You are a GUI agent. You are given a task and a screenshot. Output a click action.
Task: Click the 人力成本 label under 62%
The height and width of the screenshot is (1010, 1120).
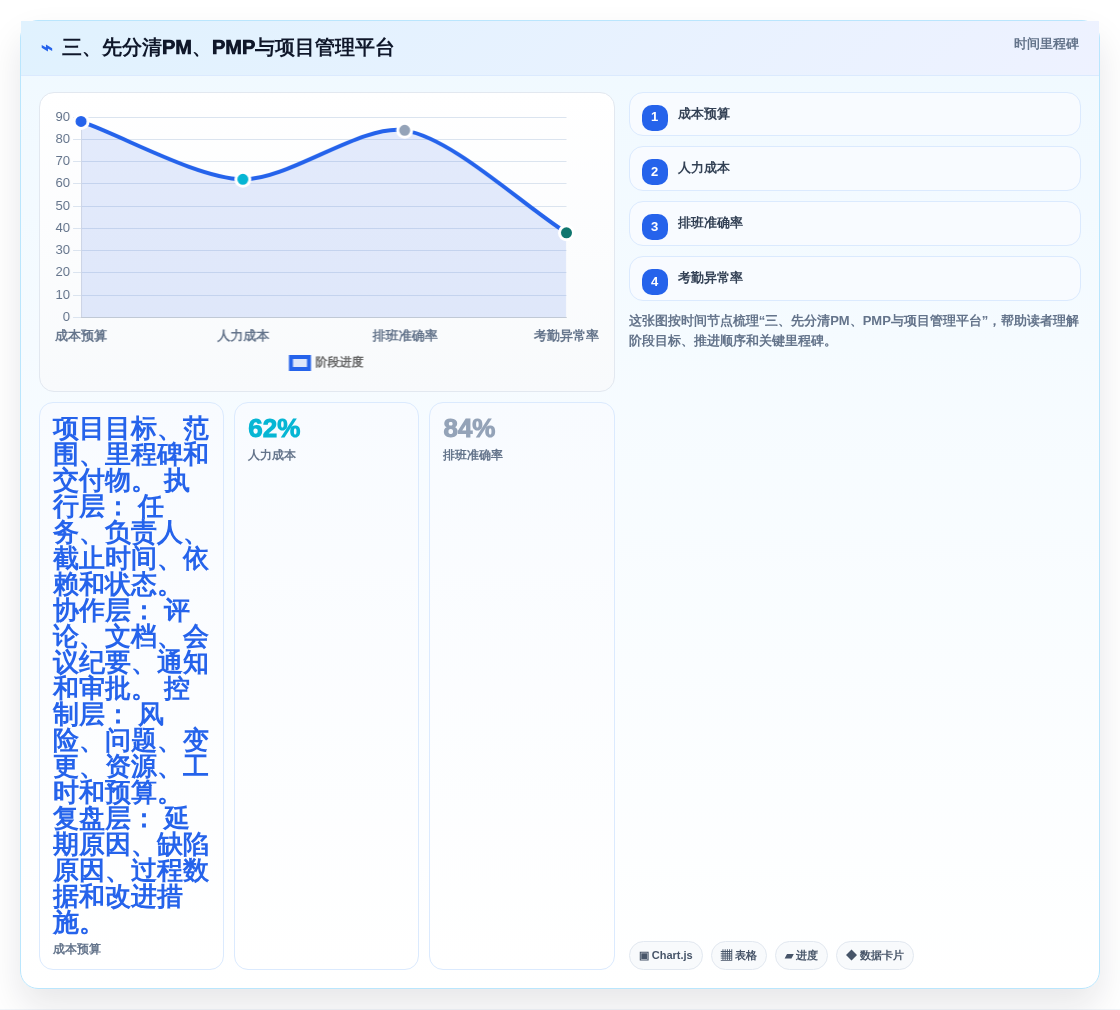pyautogui.click(x=271, y=455)
